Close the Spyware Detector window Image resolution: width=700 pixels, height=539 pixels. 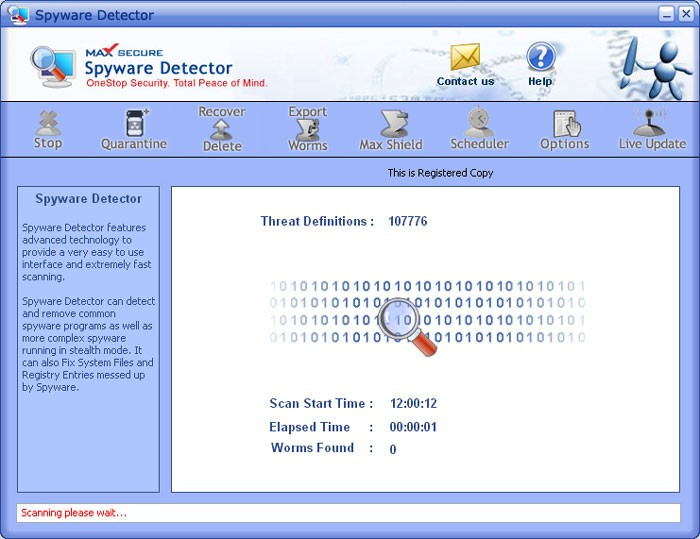(x=686, y=14)
